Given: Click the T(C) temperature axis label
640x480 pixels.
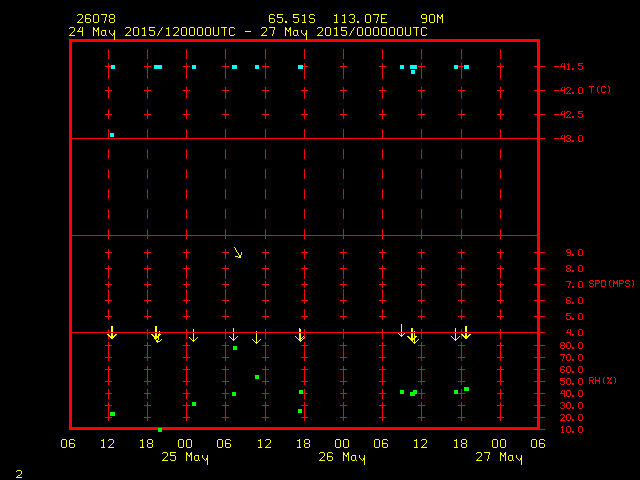Looking at the screenshot, I should [600, 90].
